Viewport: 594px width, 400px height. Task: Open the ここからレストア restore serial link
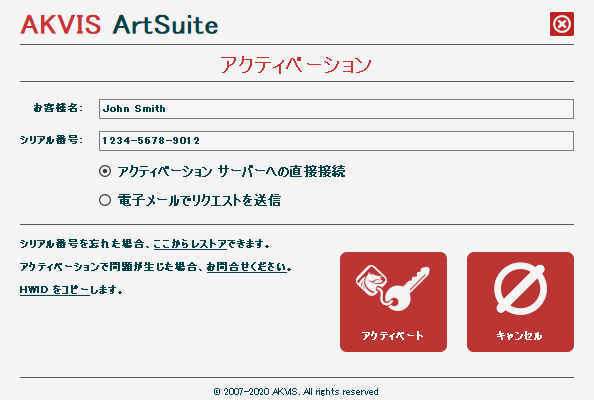190,244
